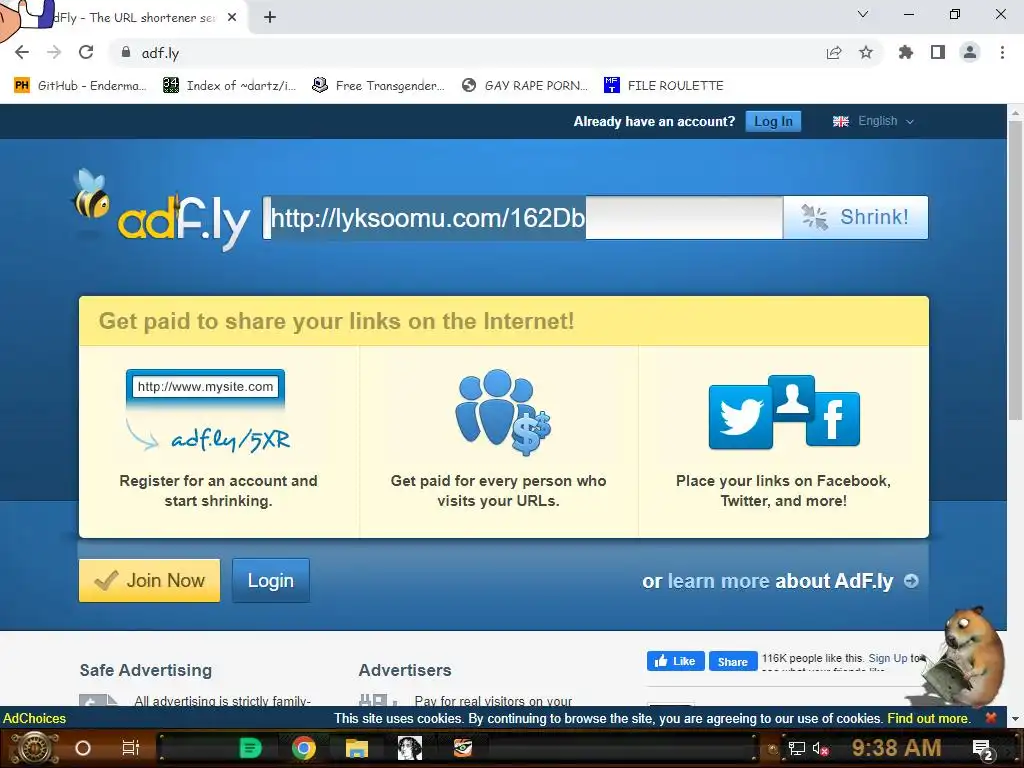Open the Chrome profile avatar

[970, 52]
